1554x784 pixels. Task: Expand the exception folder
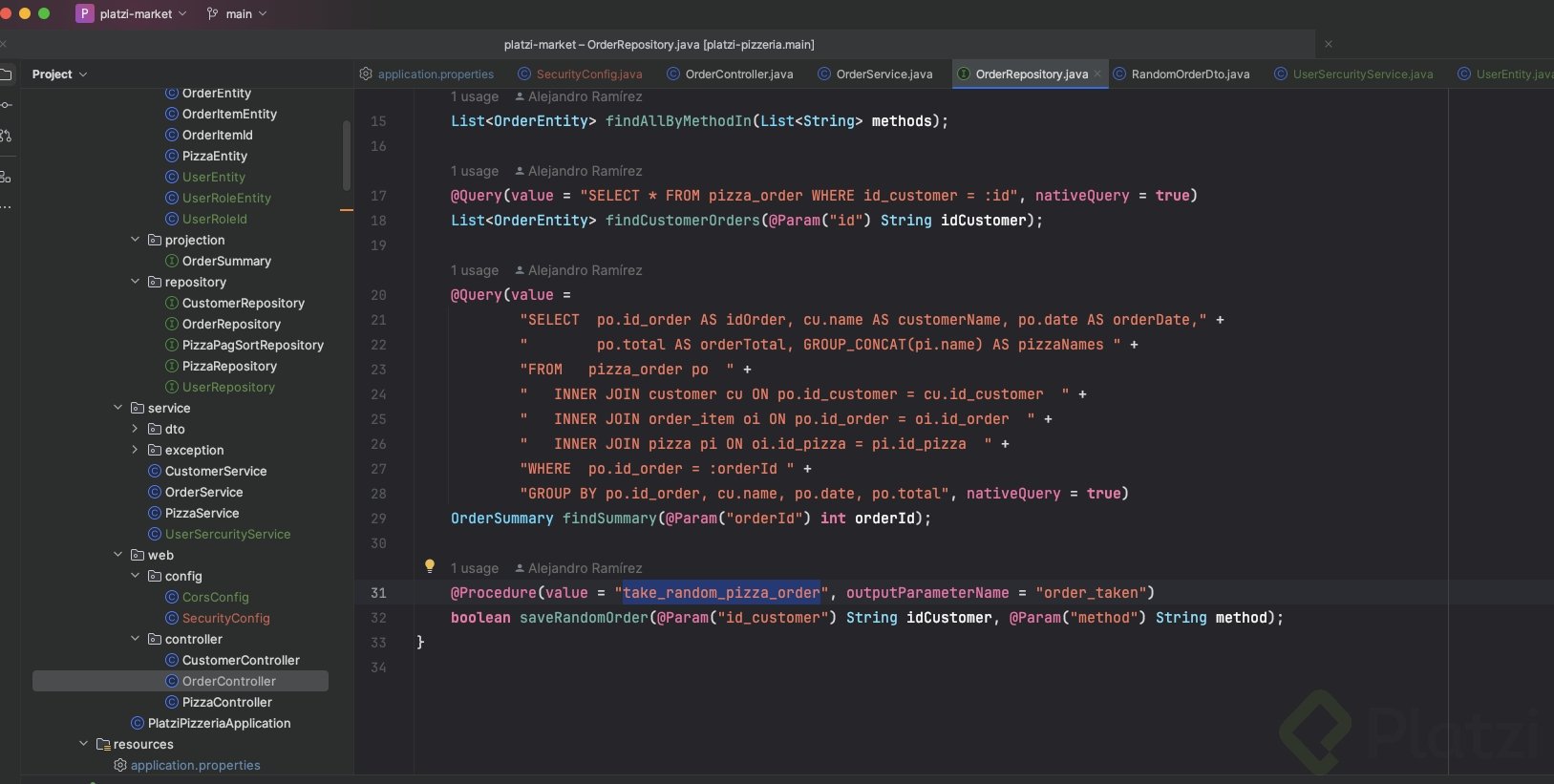point(135,450)
